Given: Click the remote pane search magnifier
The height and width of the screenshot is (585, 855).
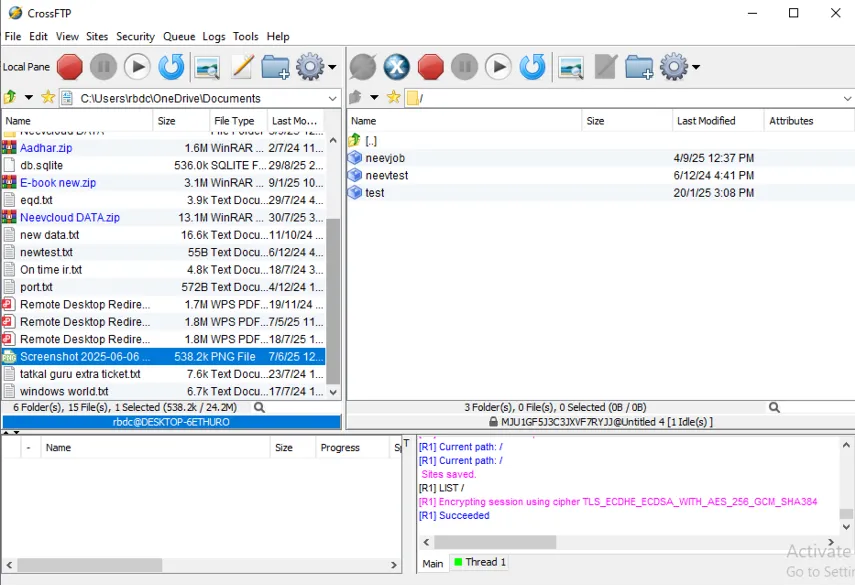Looking at the screenshot, I should (x=774, y=407).
